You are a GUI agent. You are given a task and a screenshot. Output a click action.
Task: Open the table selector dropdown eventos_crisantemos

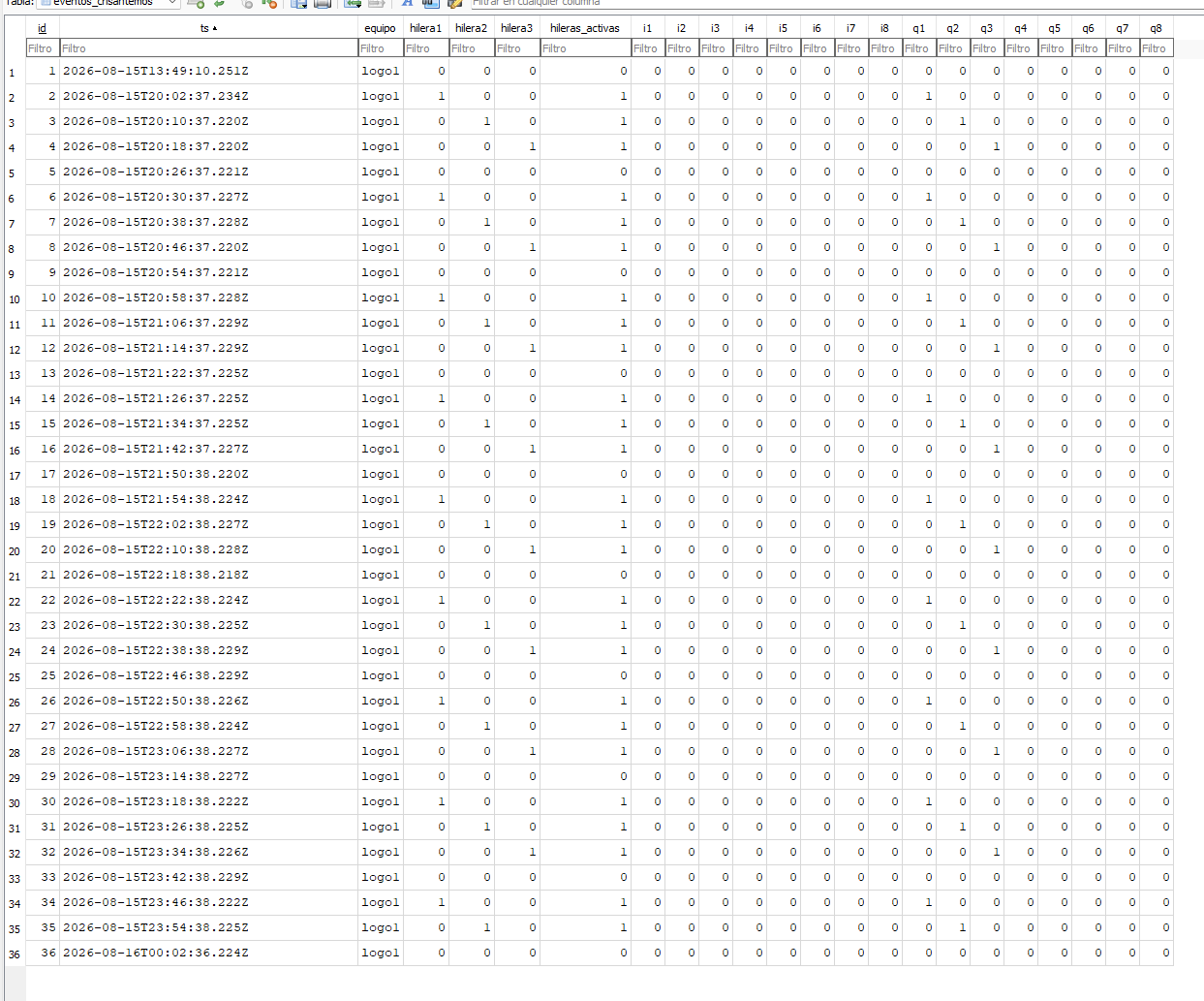click(x=108, y=3)
